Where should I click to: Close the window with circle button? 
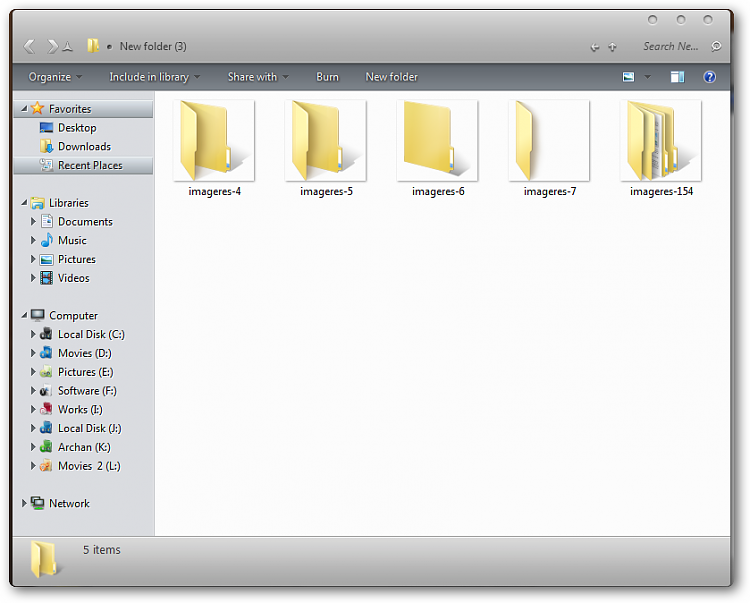point(708,20)
